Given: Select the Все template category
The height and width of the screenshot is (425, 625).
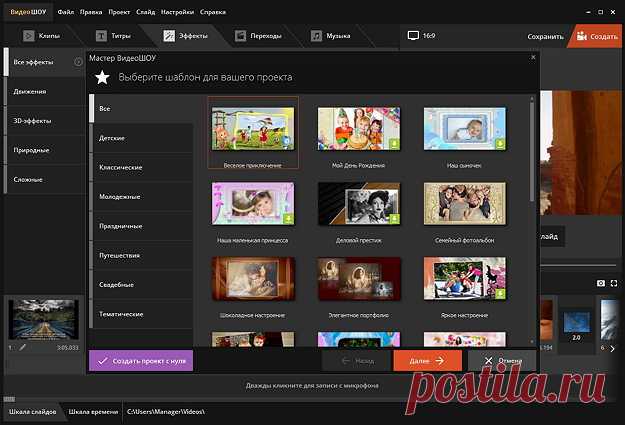Looking at the screenshot, I should click(x=142, y=108).
